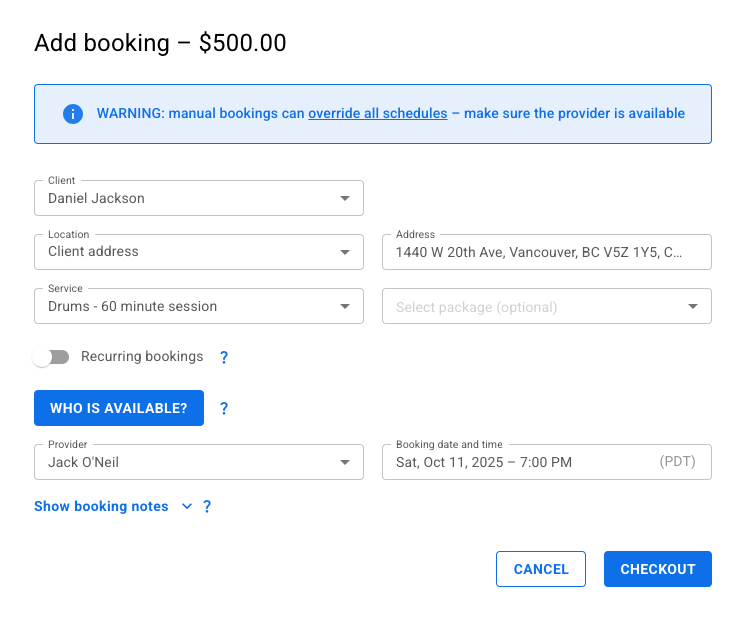Screen dimensions: 746x620
Task: Click the Checkout button
Action: pos(657,569)
